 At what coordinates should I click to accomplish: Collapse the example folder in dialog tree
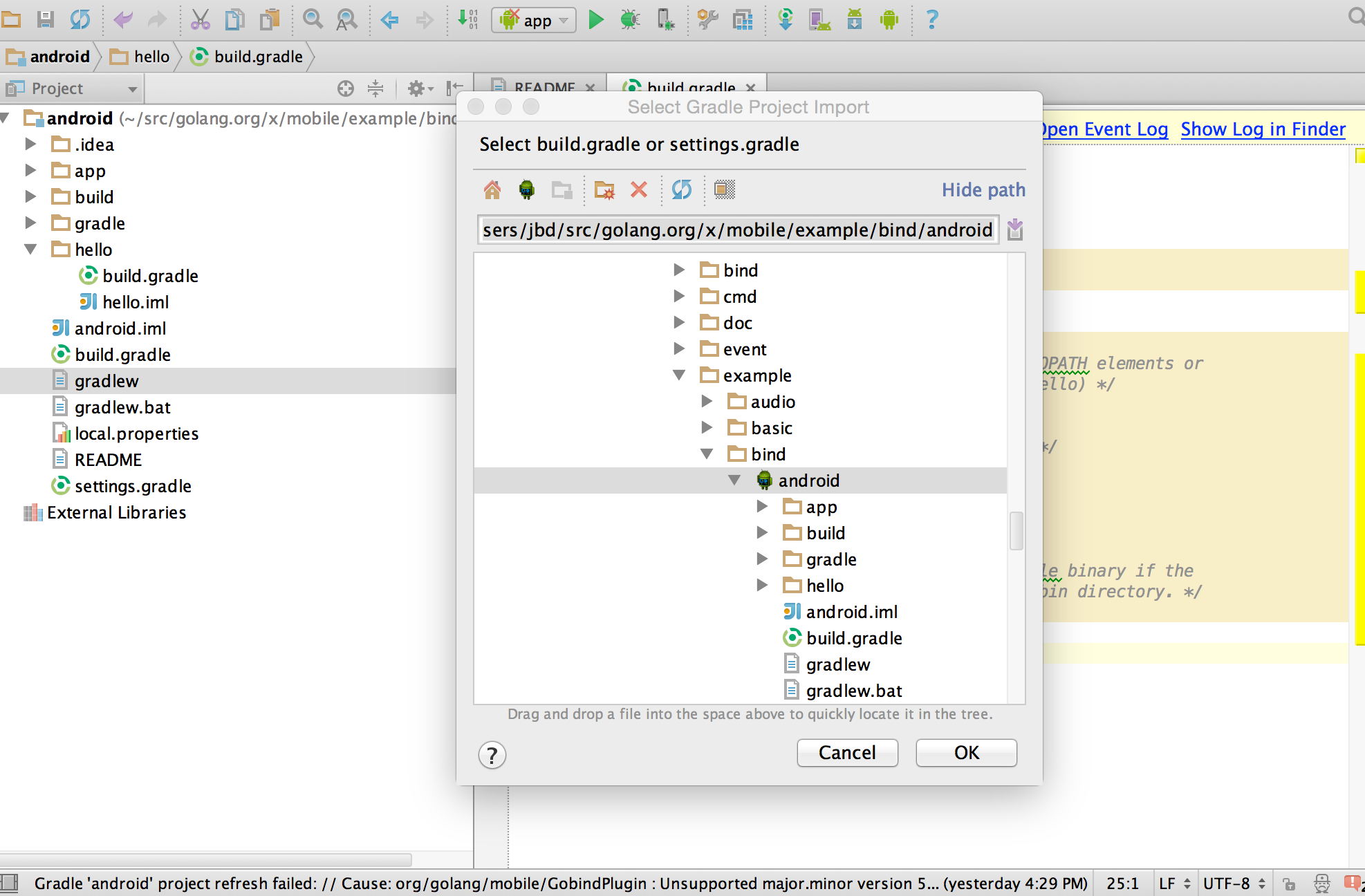[679, 375]
